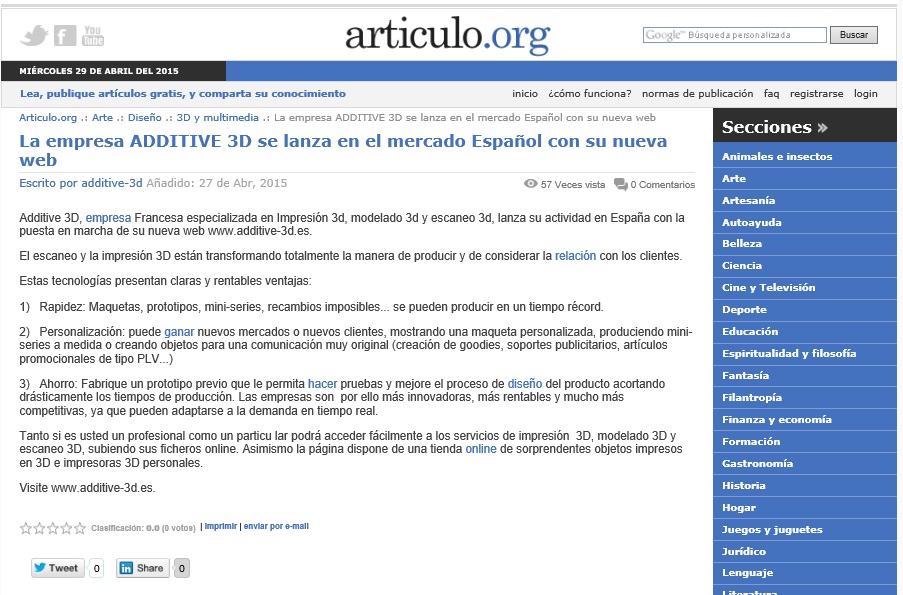Click the 'hacer' inline link
Screen dimensions: 903x595
click(322, 384)
